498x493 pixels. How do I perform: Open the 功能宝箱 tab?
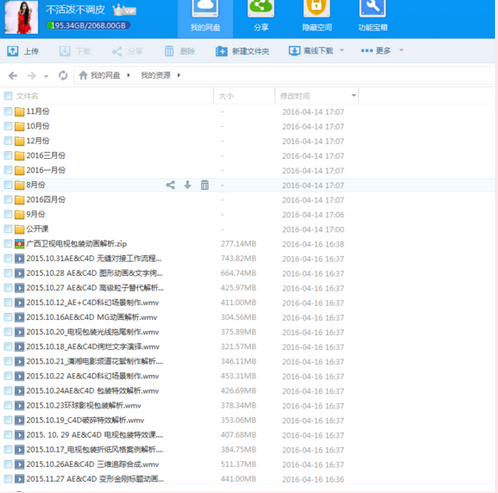pyautogui.click(x=373, y=18)
